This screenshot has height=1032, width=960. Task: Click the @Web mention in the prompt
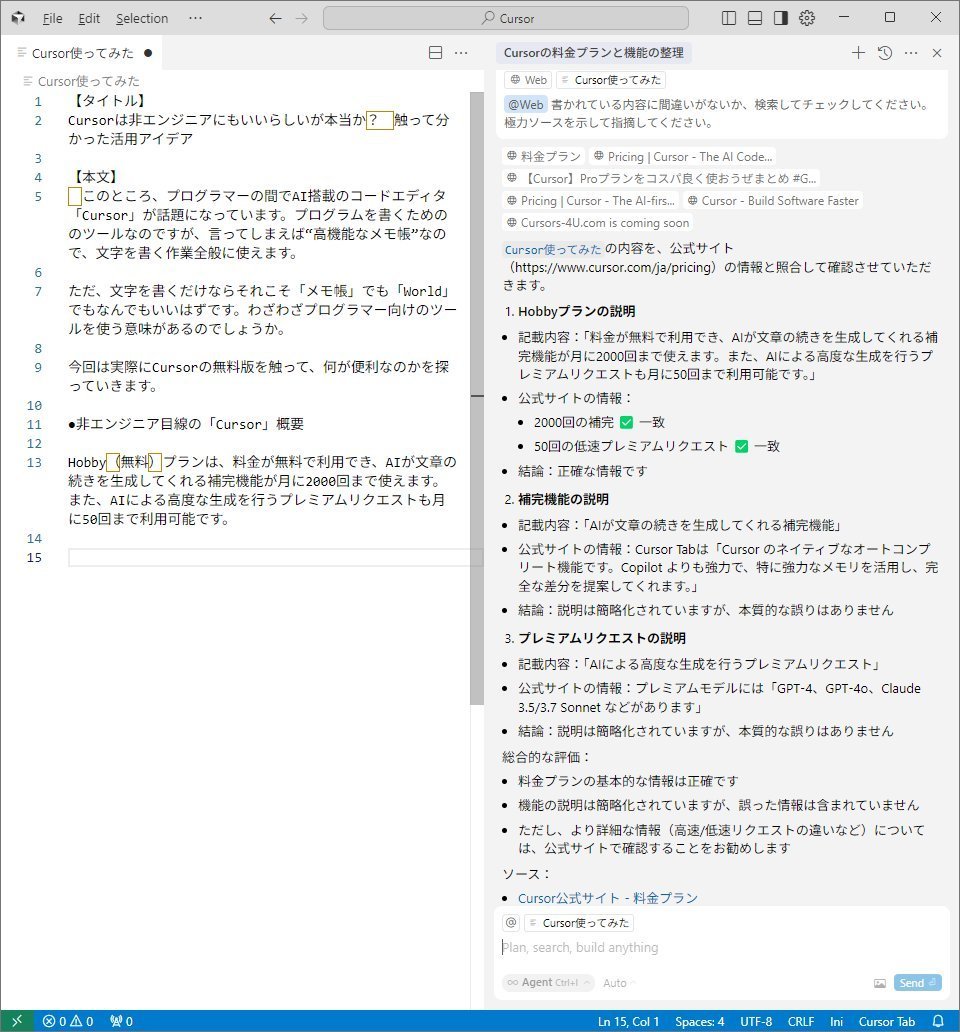[525, 105]
